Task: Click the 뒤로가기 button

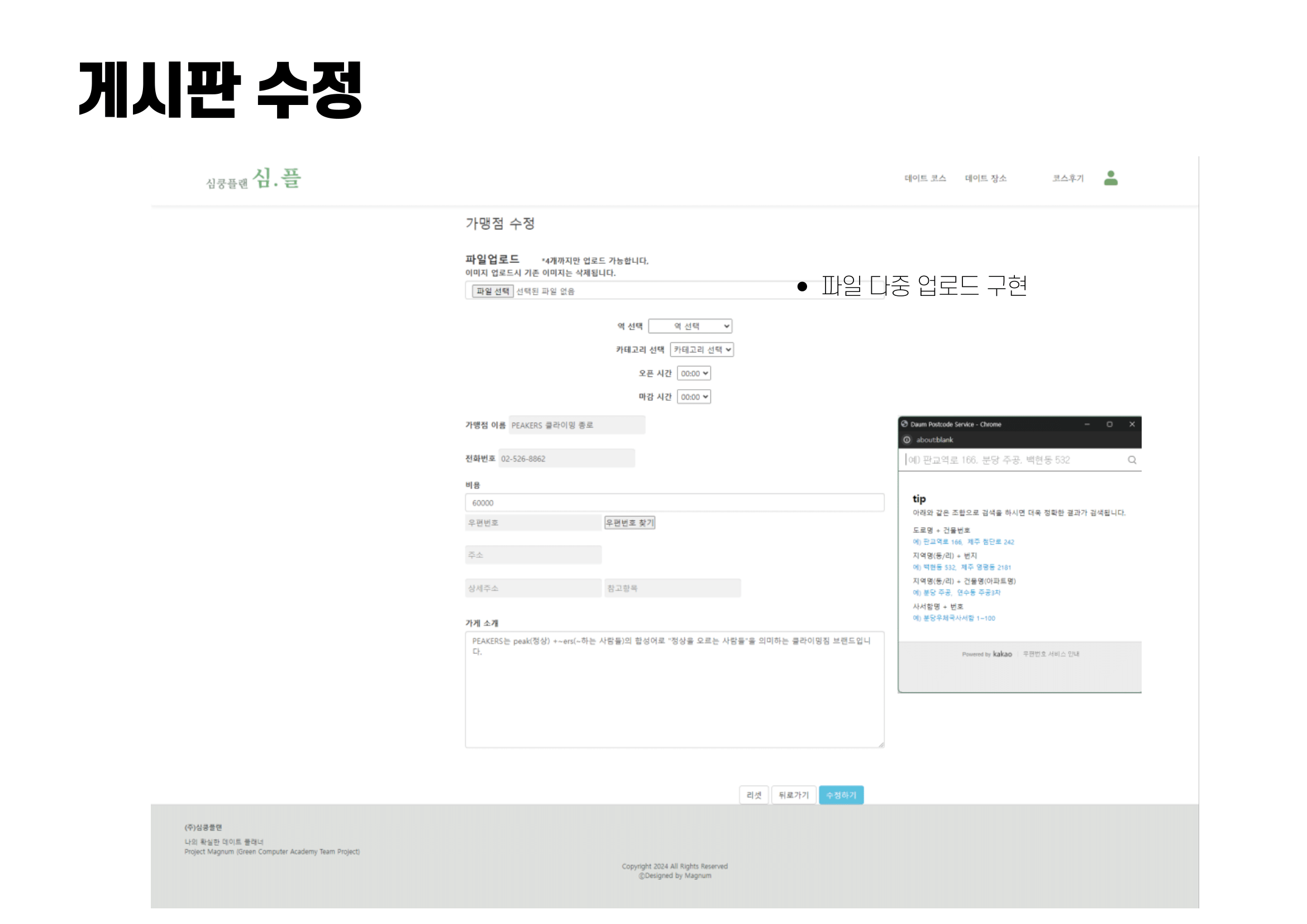Action: point(794,796)
